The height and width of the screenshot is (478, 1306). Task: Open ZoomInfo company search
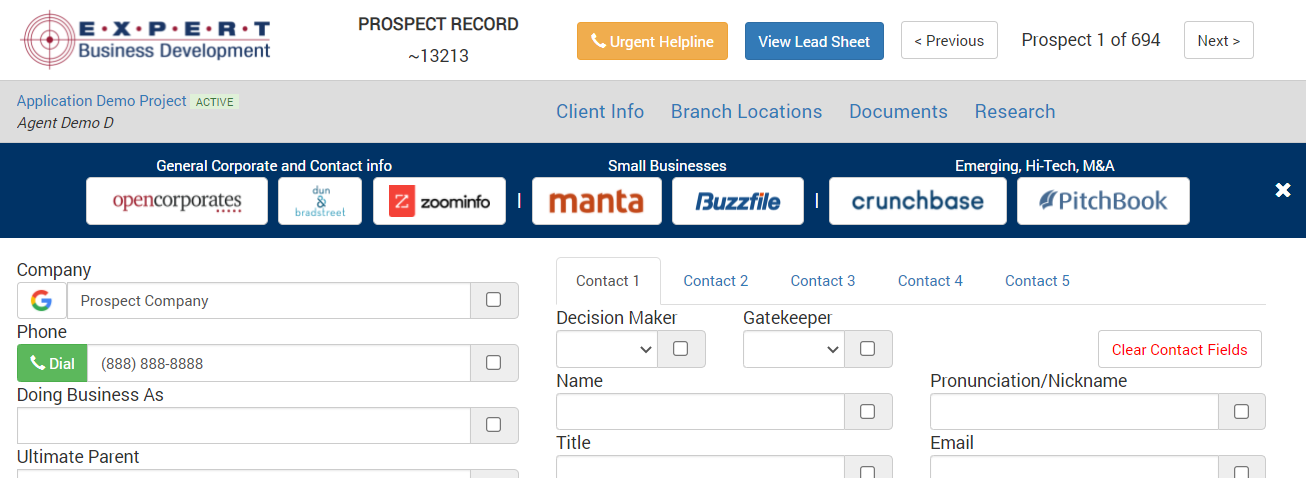pyautogui.click(x=439, y=201)
